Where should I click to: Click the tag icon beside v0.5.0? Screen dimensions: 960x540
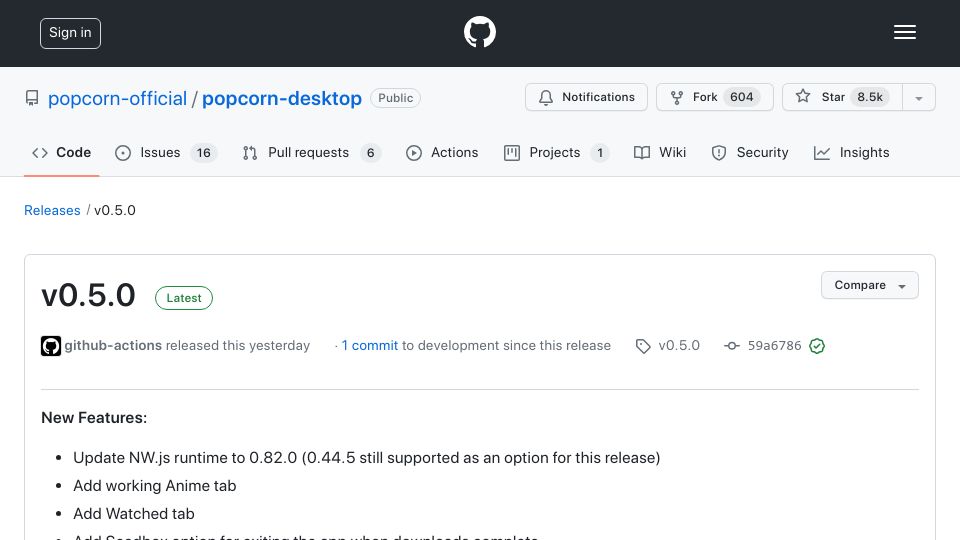643,347
